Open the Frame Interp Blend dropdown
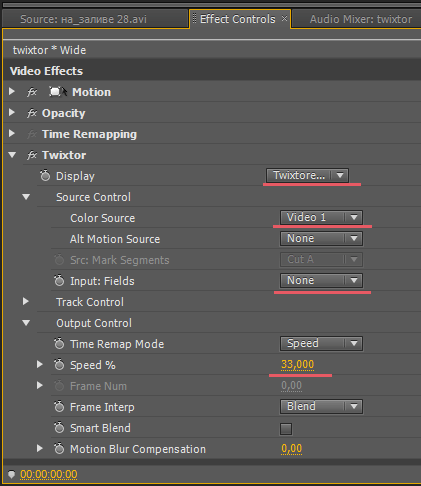This screenshot has width=421, height=486. point(321,406)
